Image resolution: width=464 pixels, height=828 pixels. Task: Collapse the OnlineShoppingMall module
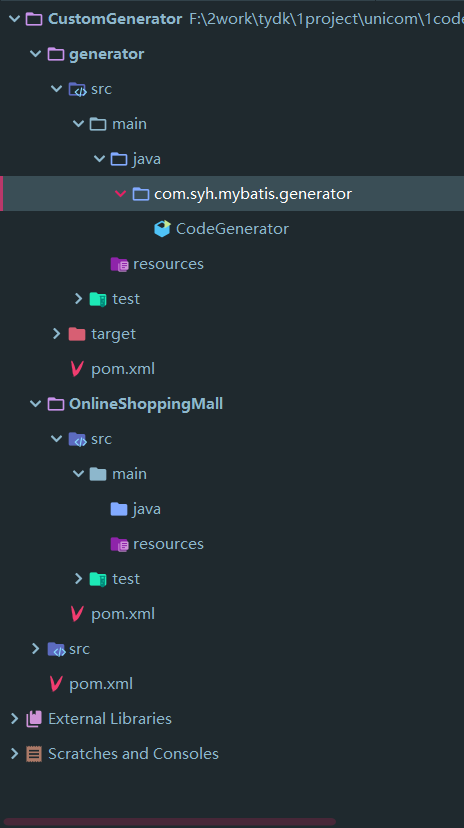click(35, 404)
